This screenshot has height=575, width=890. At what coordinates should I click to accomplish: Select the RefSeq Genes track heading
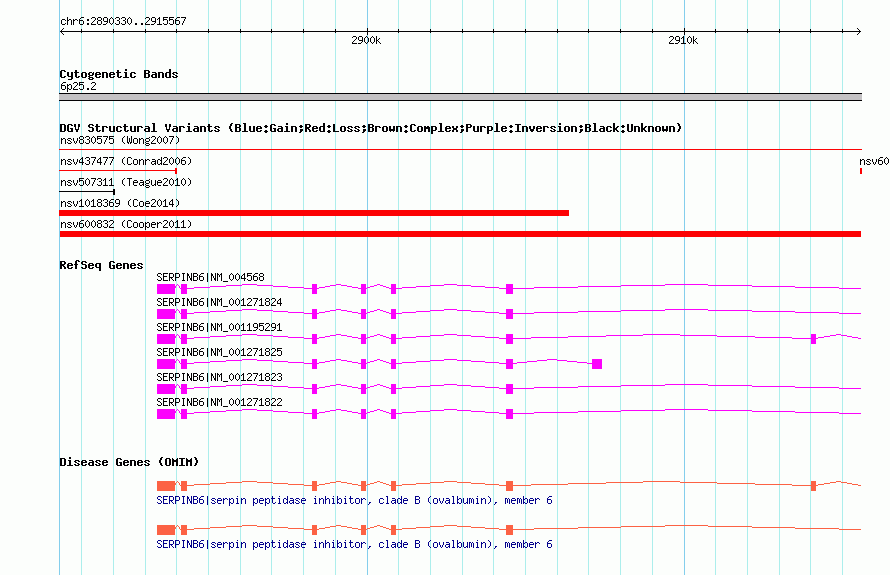(x=101, y=265)
